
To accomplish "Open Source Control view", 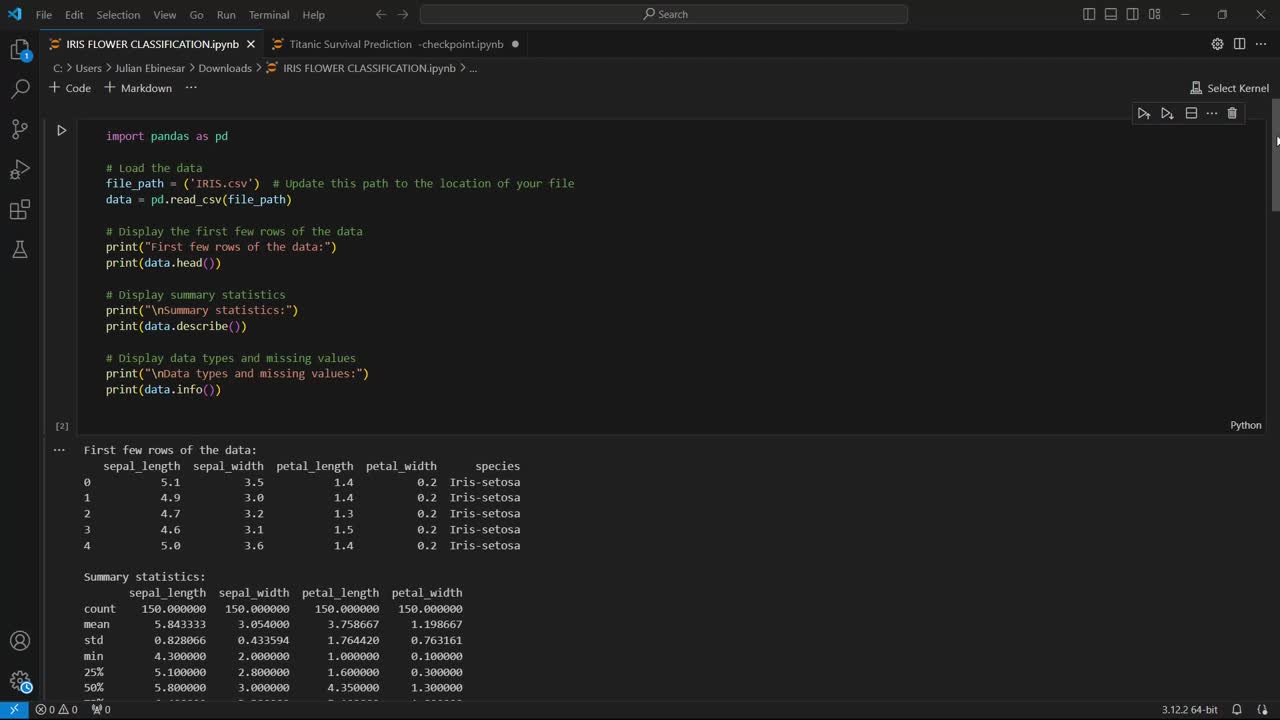I will pos(20,129).
